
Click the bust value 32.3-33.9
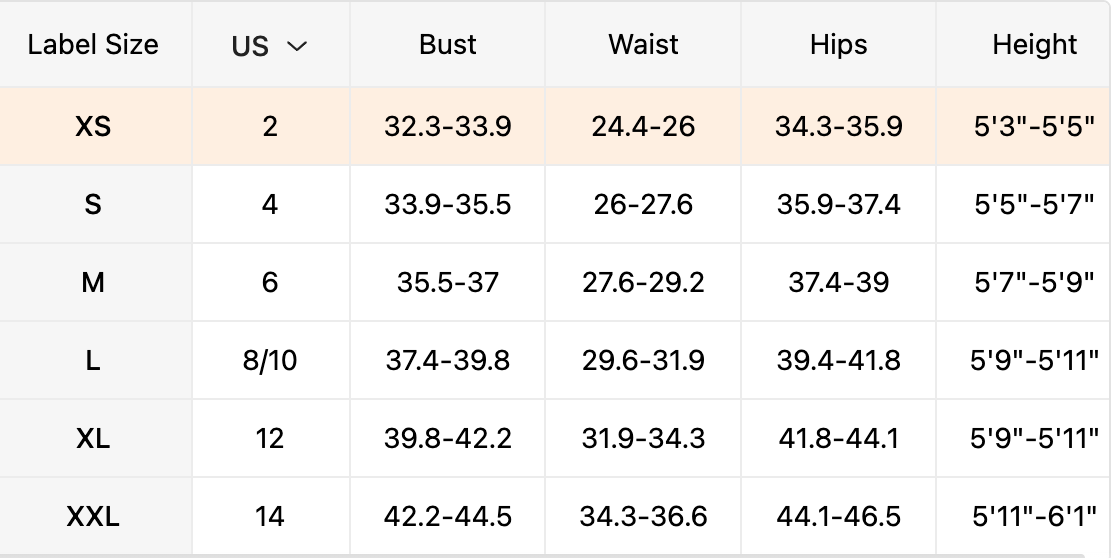tap(448, 127)
